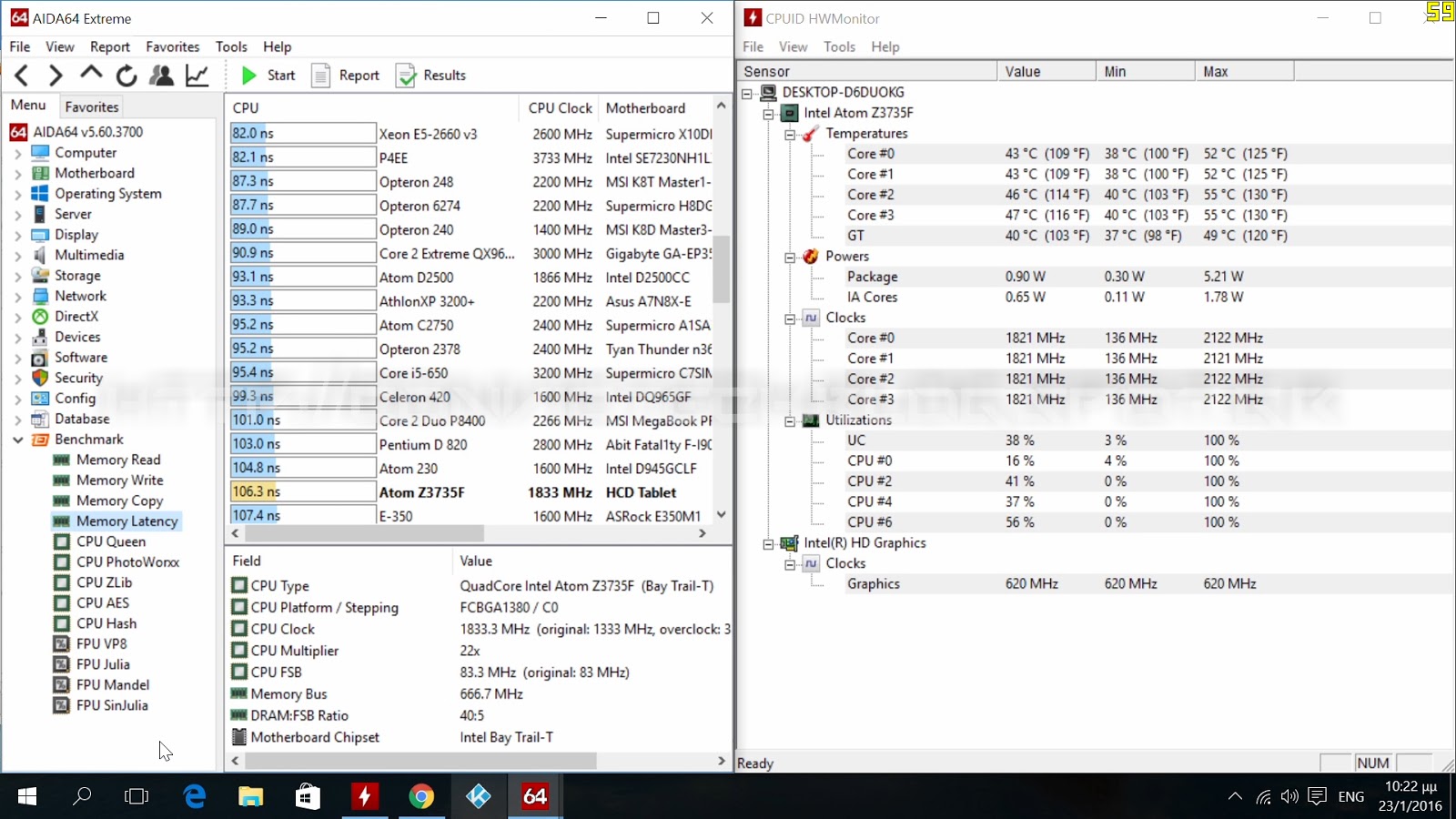Open AIDA64 Tools menu
This screenshot has height=819, width=1456.
[231, 46]
